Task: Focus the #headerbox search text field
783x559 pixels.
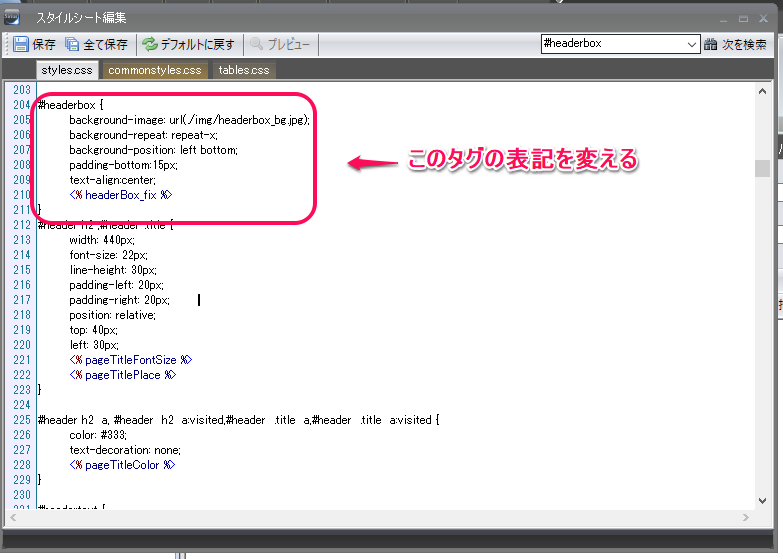Action: (612, 45)
